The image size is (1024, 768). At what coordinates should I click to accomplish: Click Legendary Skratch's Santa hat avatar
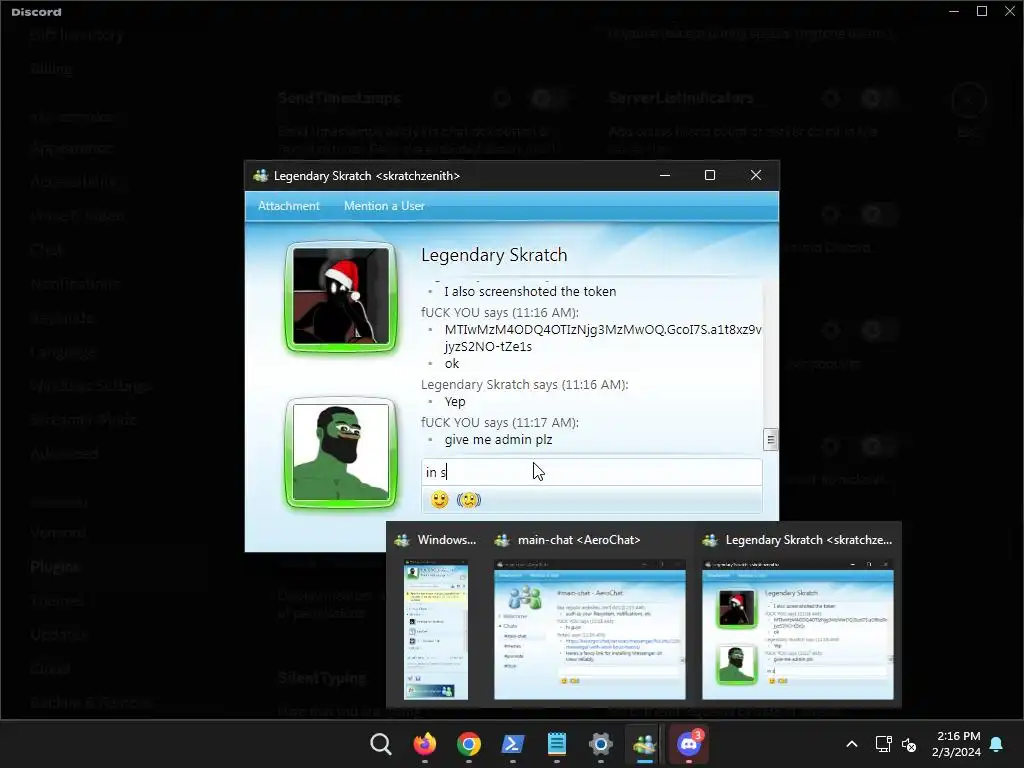(340, 296)
